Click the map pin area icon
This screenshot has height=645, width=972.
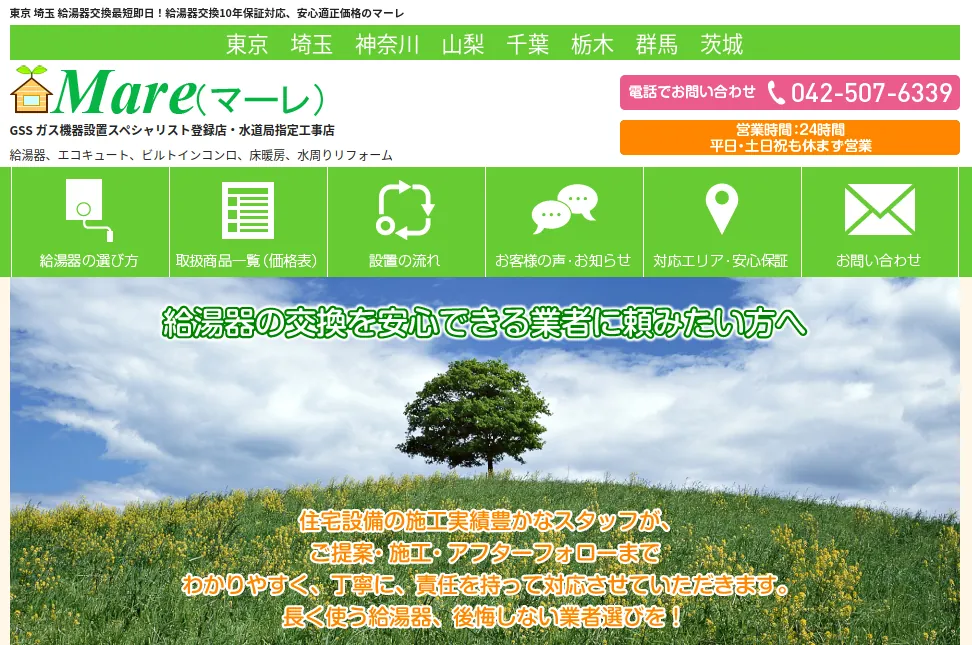722,209
